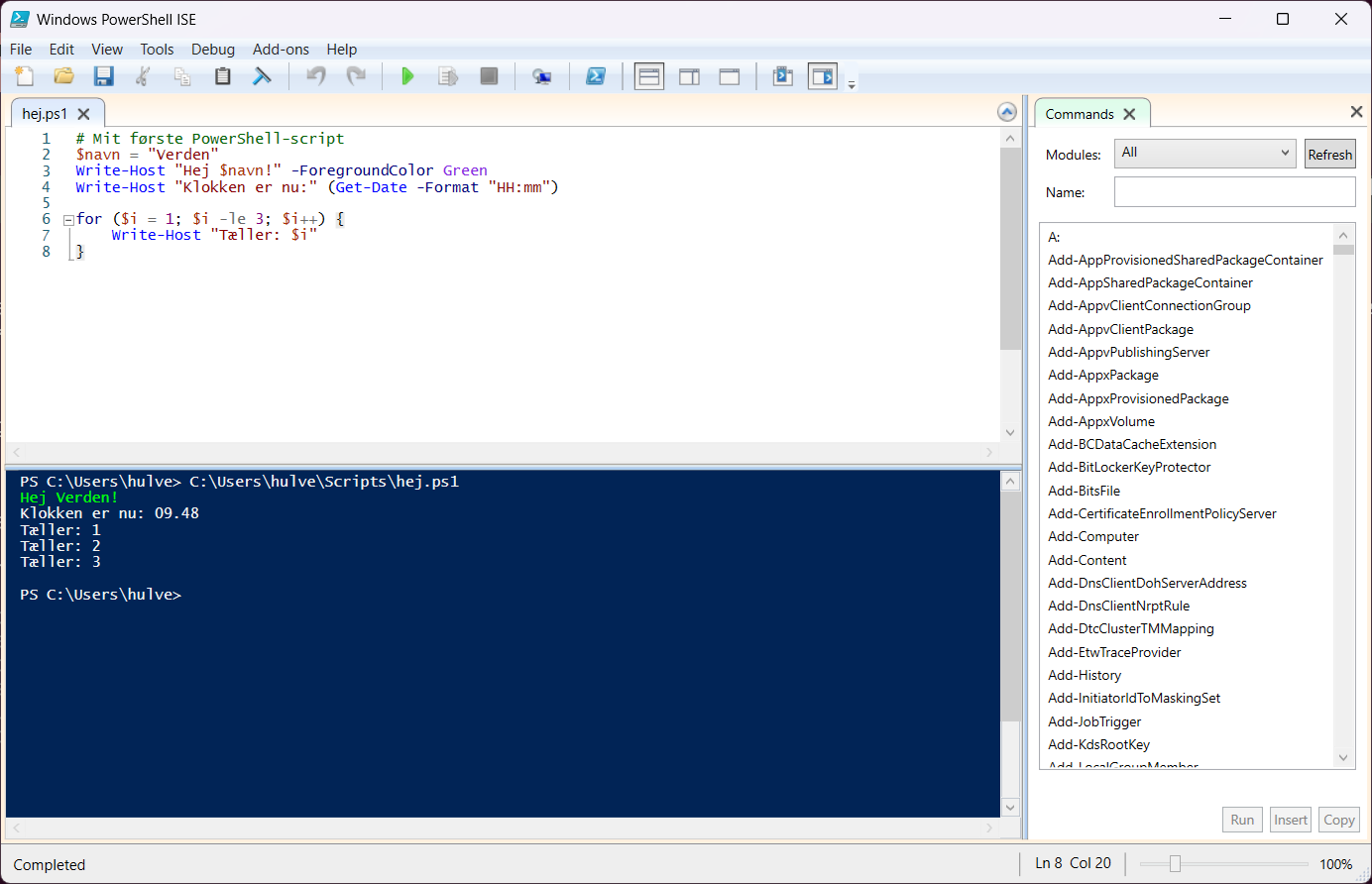The image size is (1372, 884).
Task: Show script pane top layout
Action: (649, 76)
